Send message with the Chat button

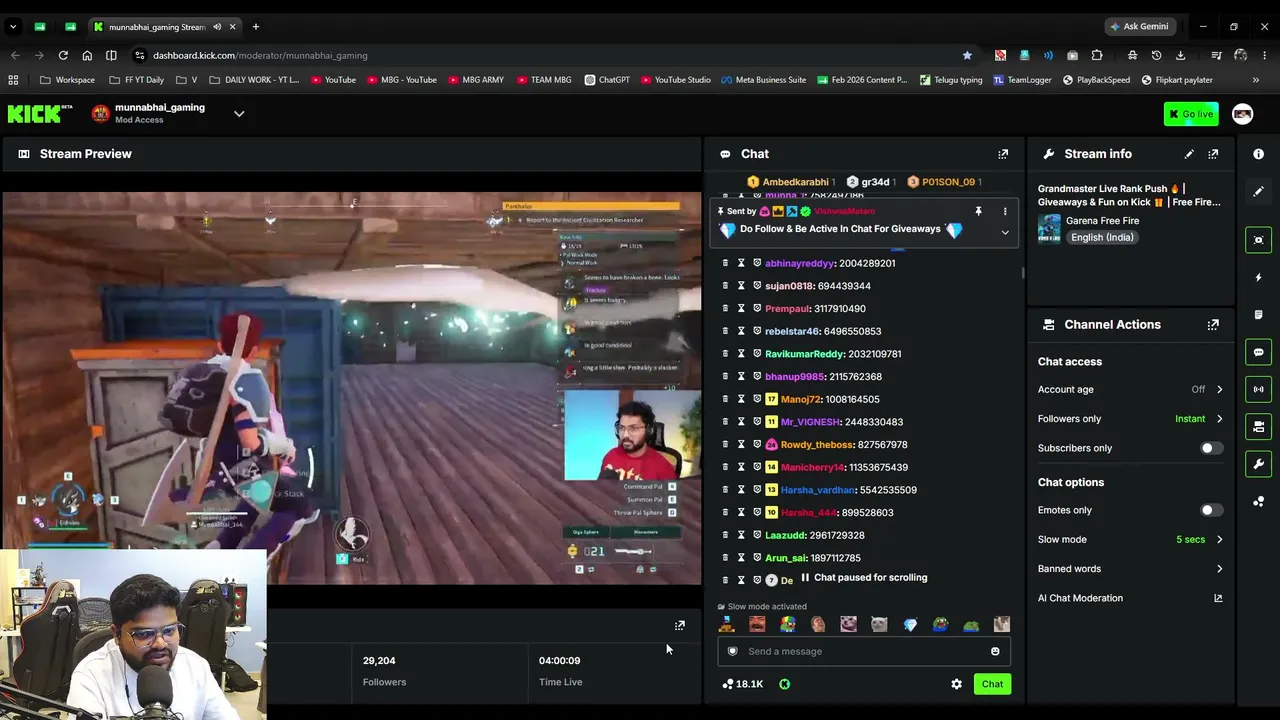pos(992,684)
